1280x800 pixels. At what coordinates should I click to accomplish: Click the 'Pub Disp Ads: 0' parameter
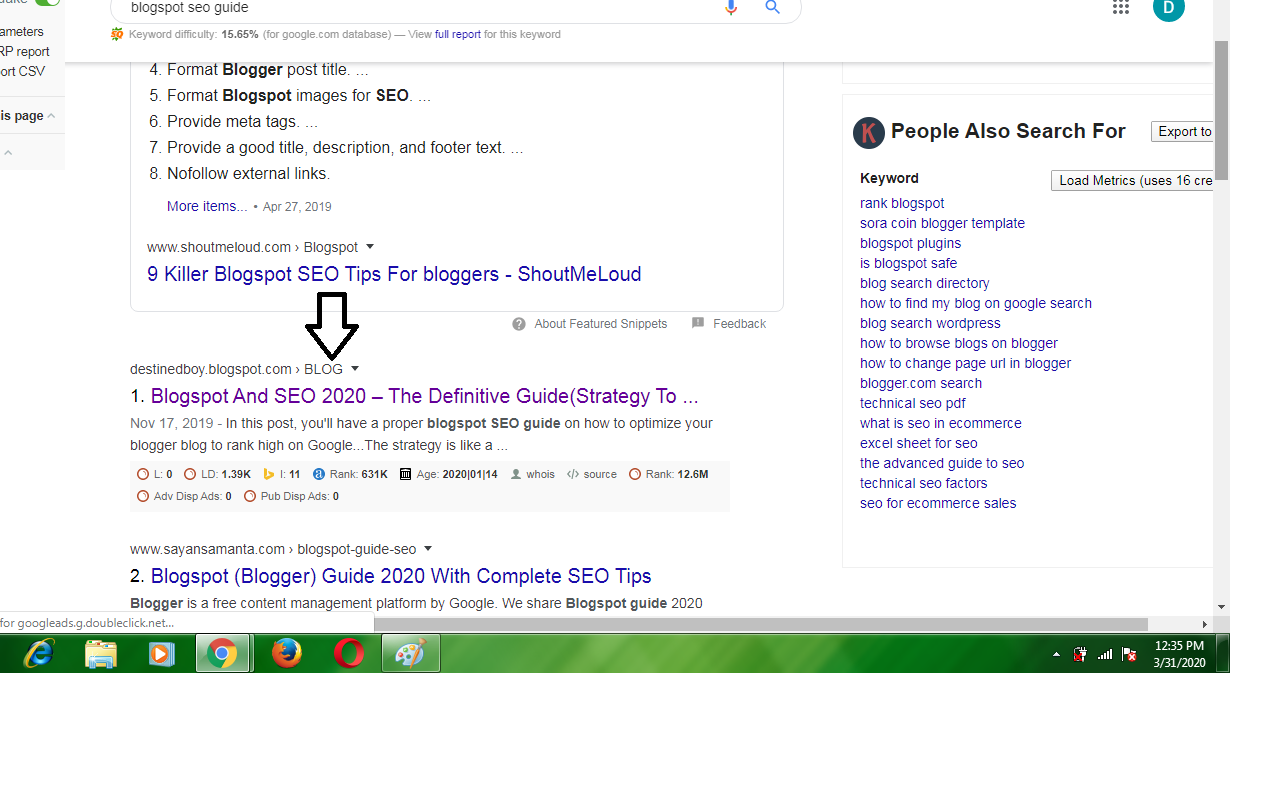291,496
